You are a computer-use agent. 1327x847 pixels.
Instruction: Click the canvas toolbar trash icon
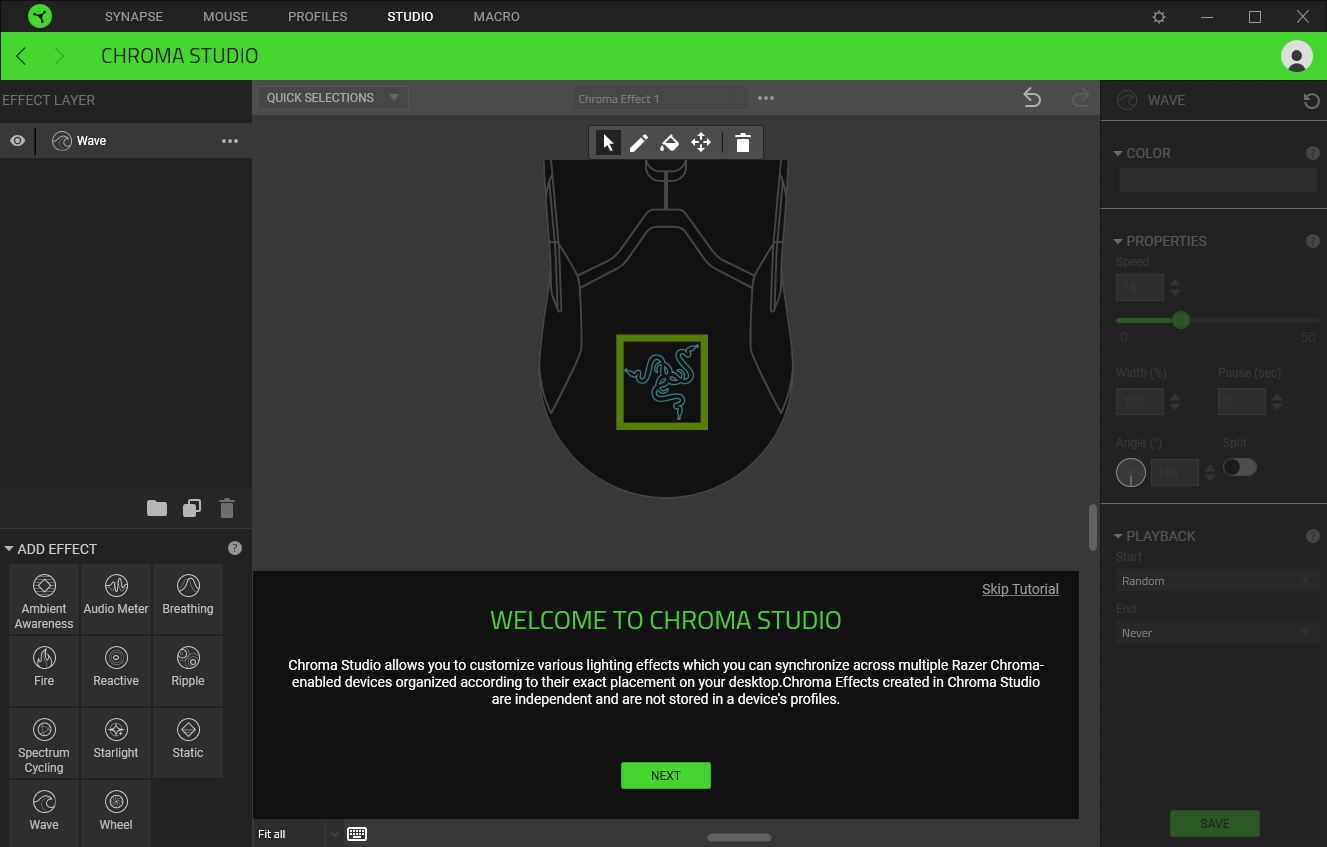[742, 142]
